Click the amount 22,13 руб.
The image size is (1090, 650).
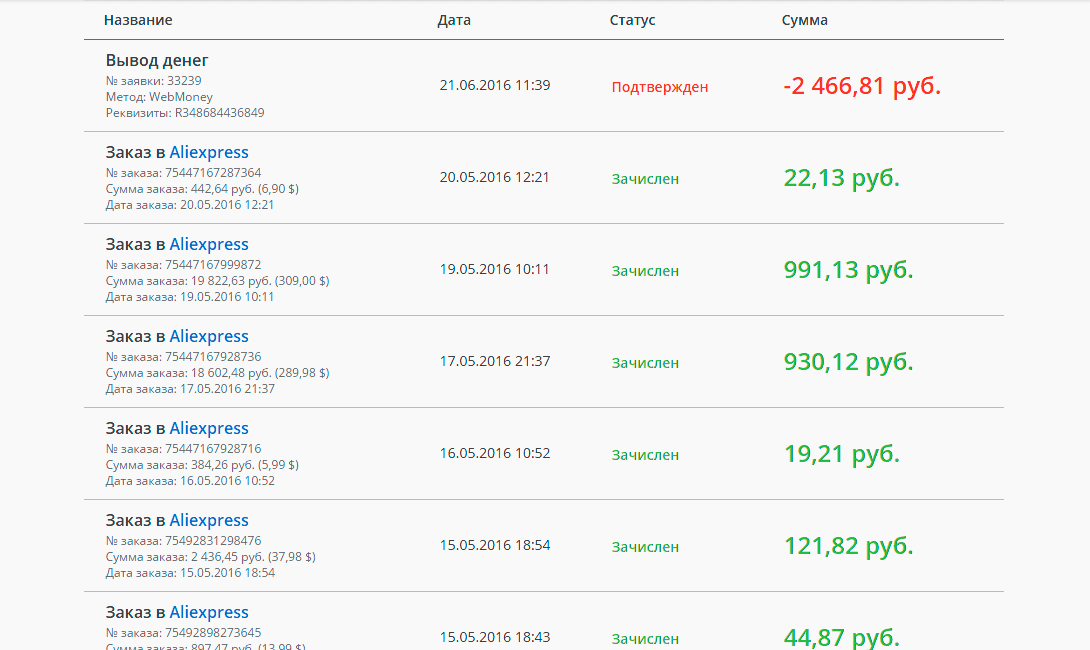(842, 178)
